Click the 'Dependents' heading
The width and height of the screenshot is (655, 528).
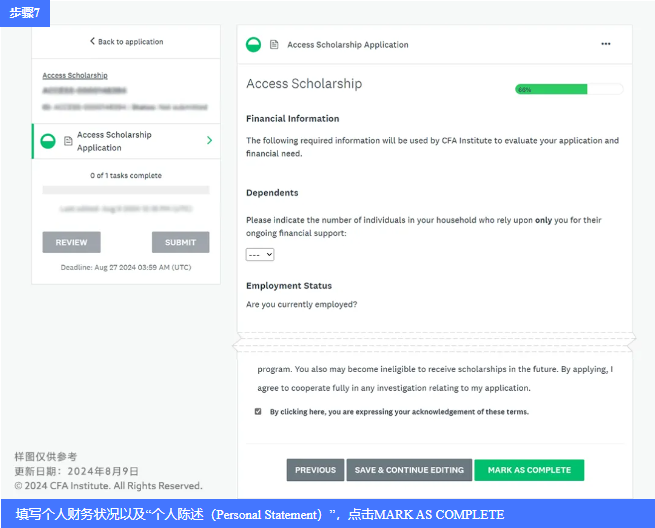tap(272, 193)
